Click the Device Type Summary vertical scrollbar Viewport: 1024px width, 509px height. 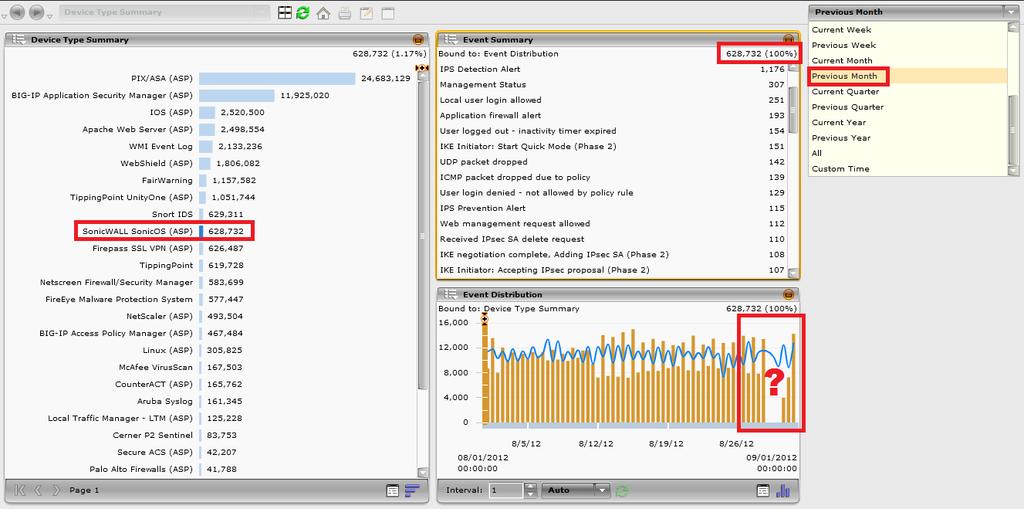click(423, 274)
